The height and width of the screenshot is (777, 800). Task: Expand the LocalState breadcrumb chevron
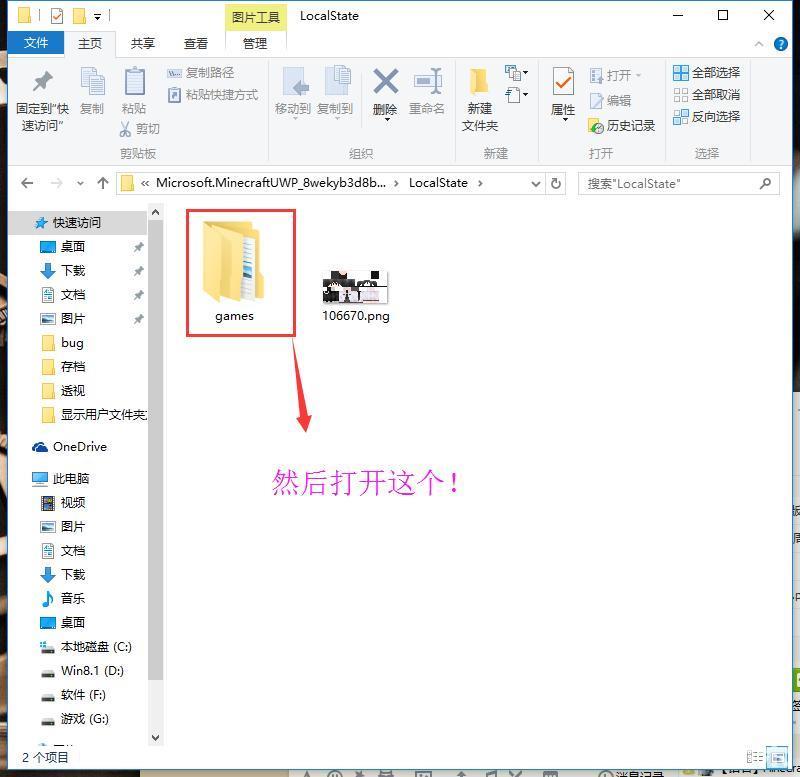point(480,183)
